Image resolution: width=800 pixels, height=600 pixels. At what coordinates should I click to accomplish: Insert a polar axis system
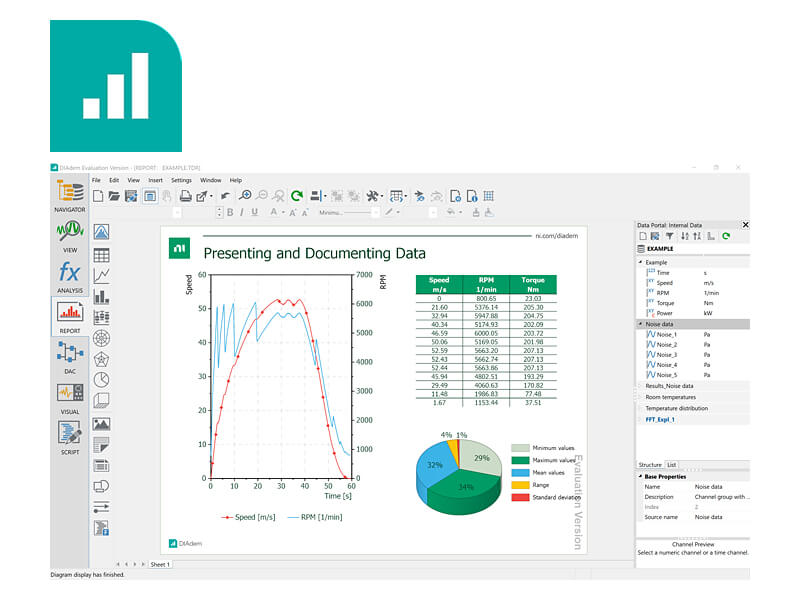(x=101, y=338)
